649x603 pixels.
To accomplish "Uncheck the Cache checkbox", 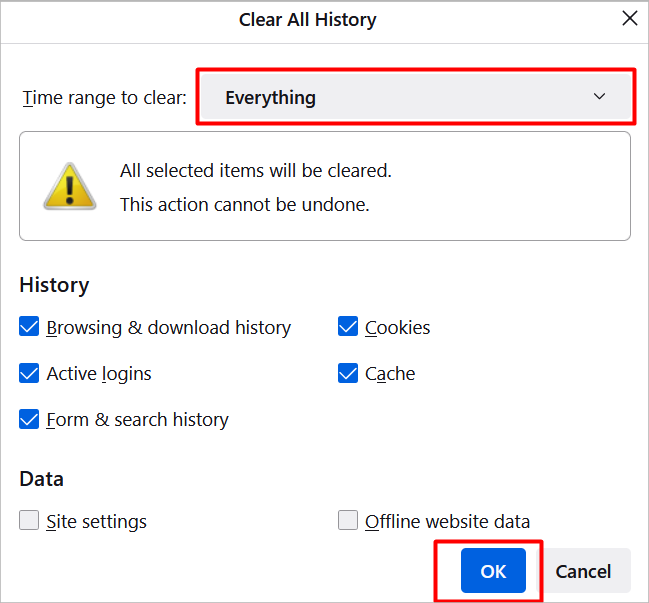I will tap(348, 373).
